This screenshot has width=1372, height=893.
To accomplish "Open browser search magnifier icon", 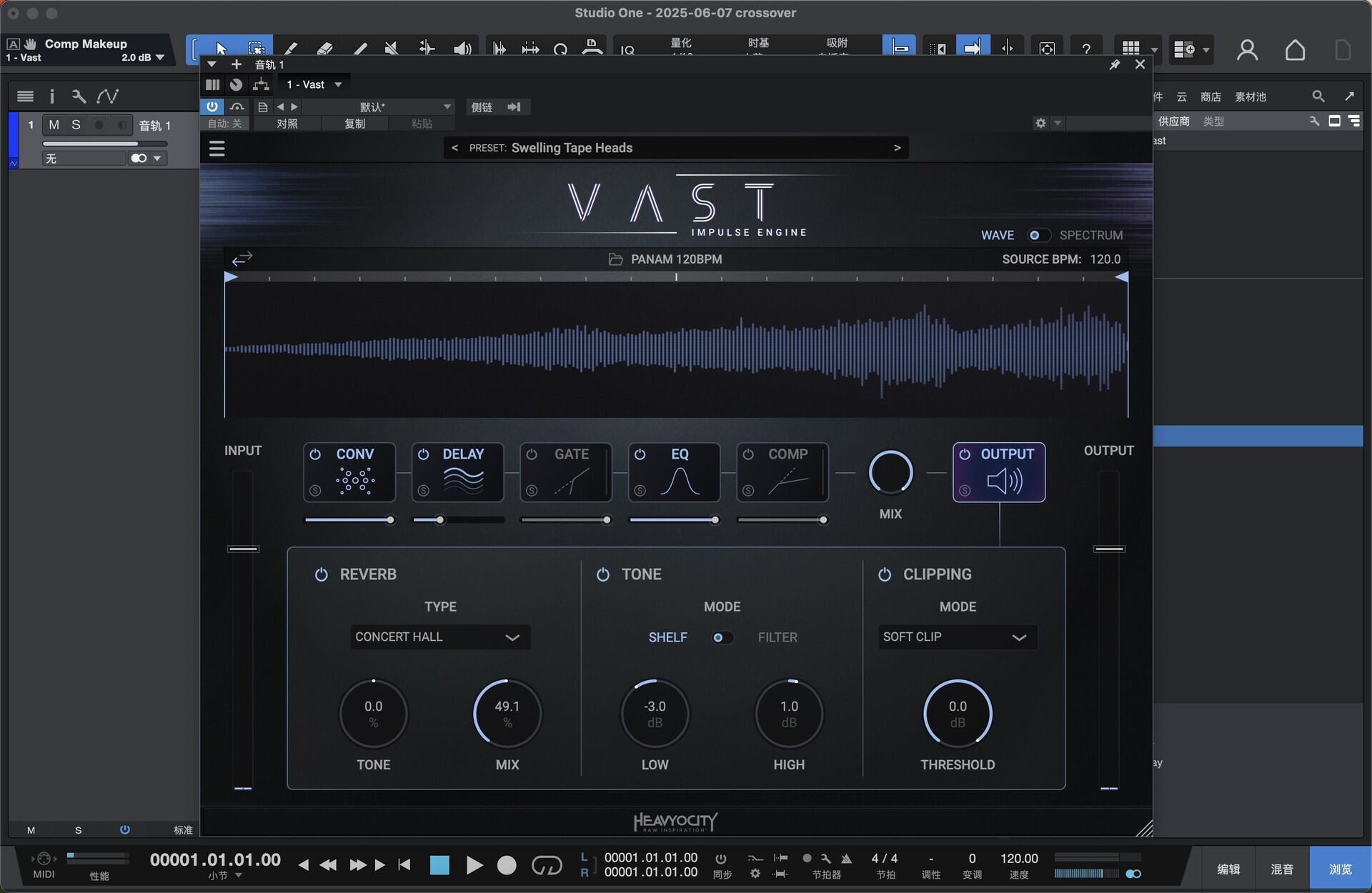I will (x=1318, y=96).
